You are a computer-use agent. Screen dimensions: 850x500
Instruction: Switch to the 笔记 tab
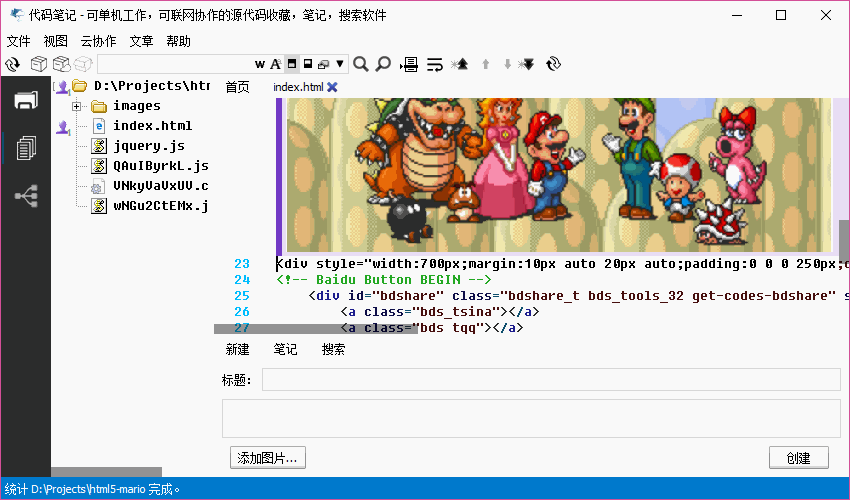(285, 350)
